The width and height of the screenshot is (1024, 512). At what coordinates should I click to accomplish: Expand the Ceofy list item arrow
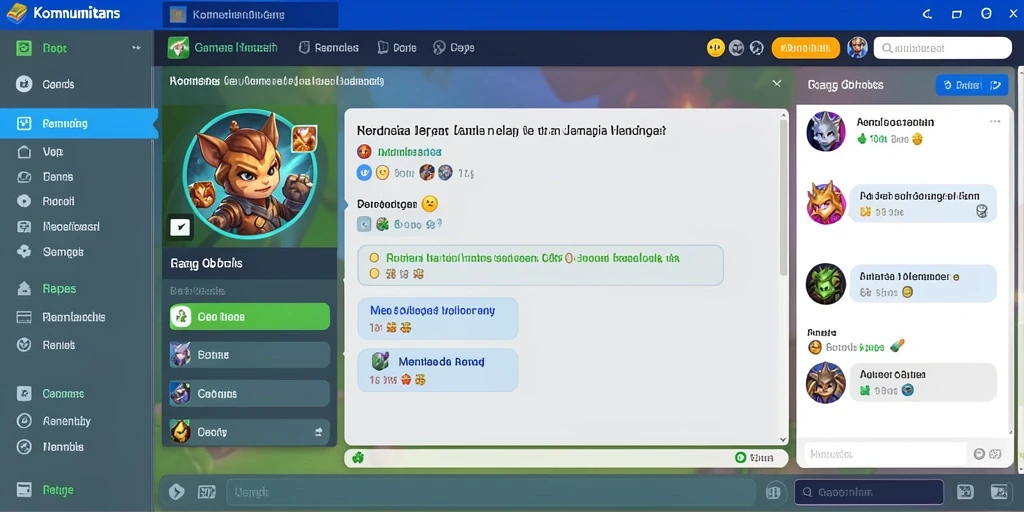tap(319, 432)
